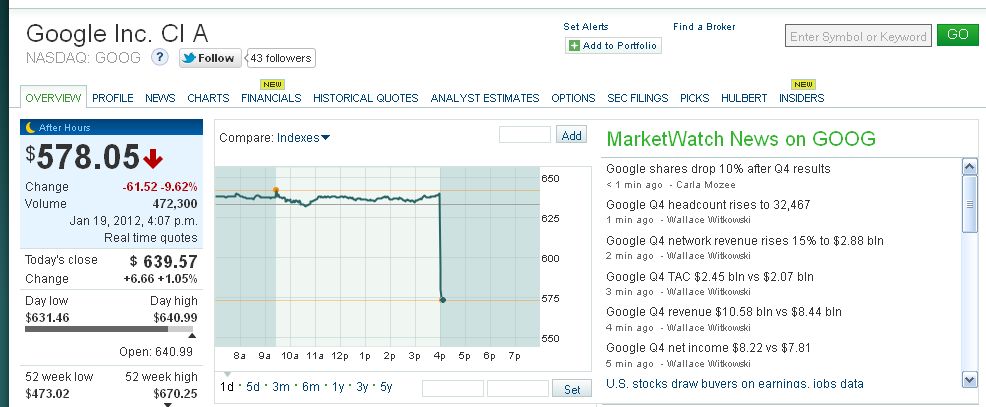The width and height of the screenshot is (986, 407).
Task: Expand the Compare Indexes dropdown
Action: [x=304, y=137]
